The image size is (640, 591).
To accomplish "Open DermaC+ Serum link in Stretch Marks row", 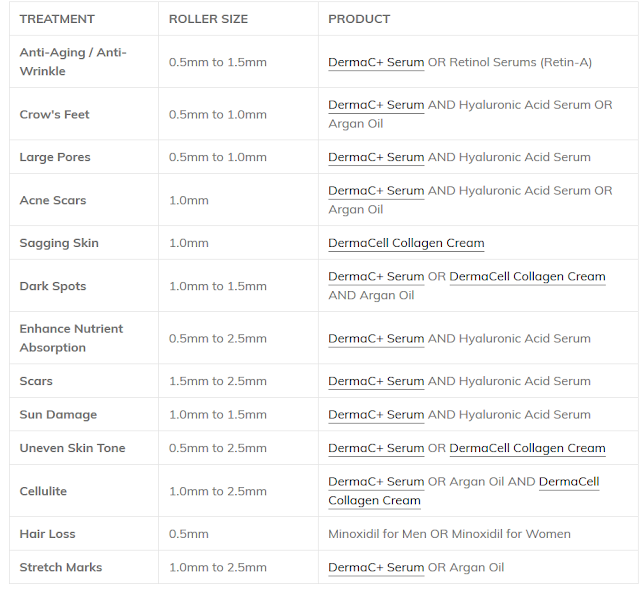I will pos(376,567).
